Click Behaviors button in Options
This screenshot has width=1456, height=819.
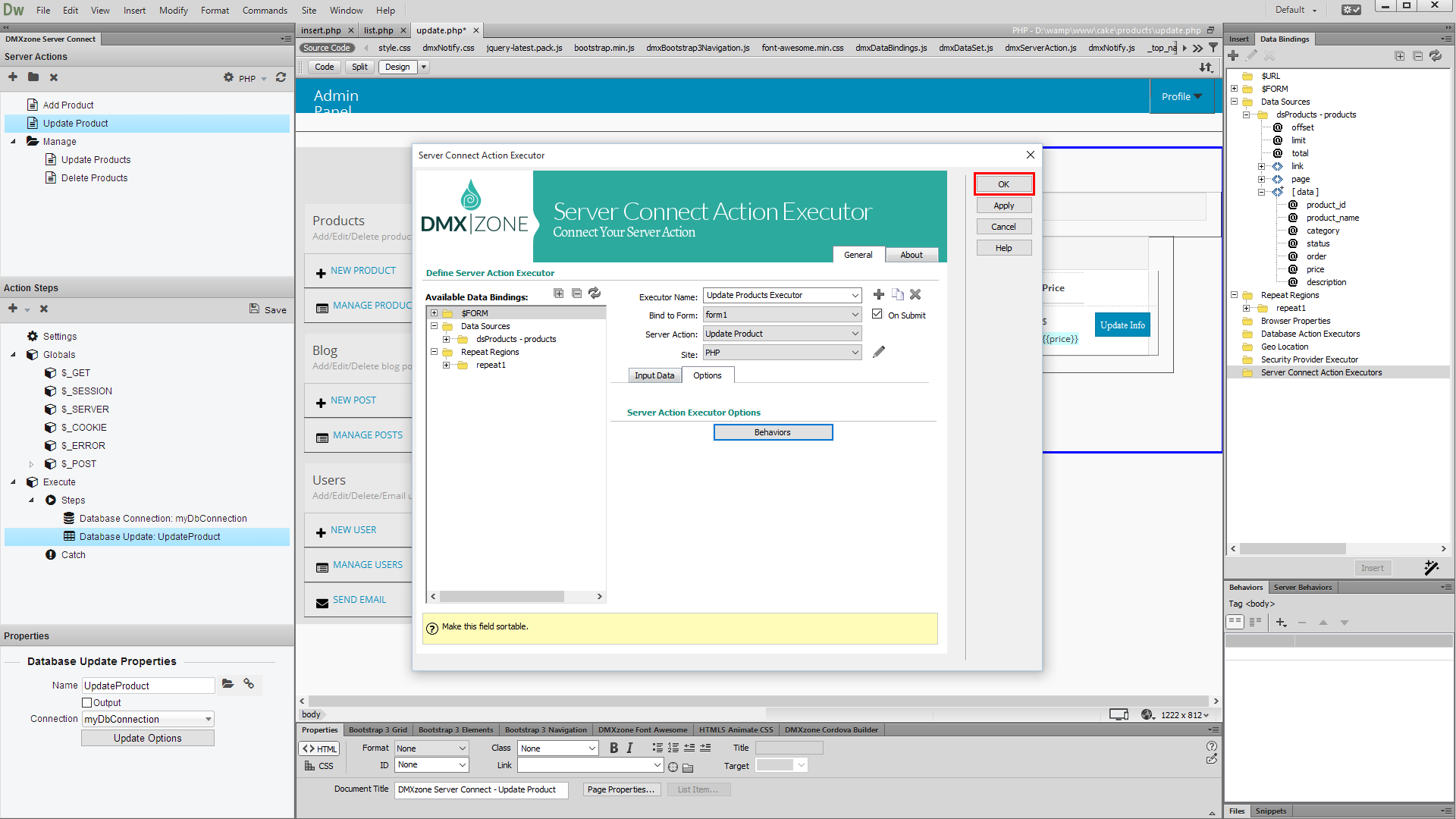[772, 432]
